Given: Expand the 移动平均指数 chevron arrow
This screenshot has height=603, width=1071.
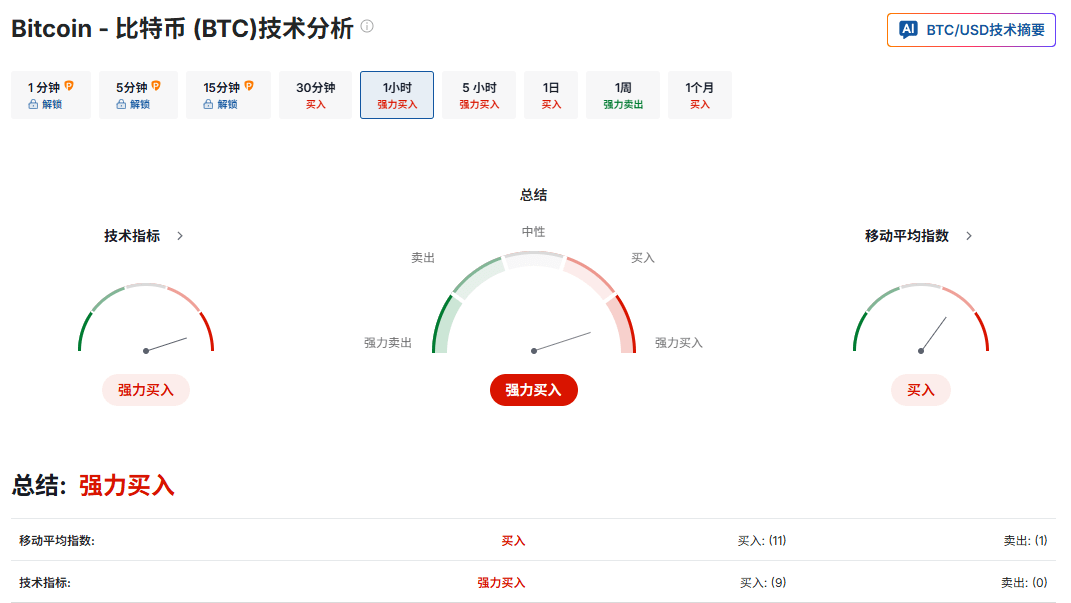Looking at the screenshot, I should [969, 236].
